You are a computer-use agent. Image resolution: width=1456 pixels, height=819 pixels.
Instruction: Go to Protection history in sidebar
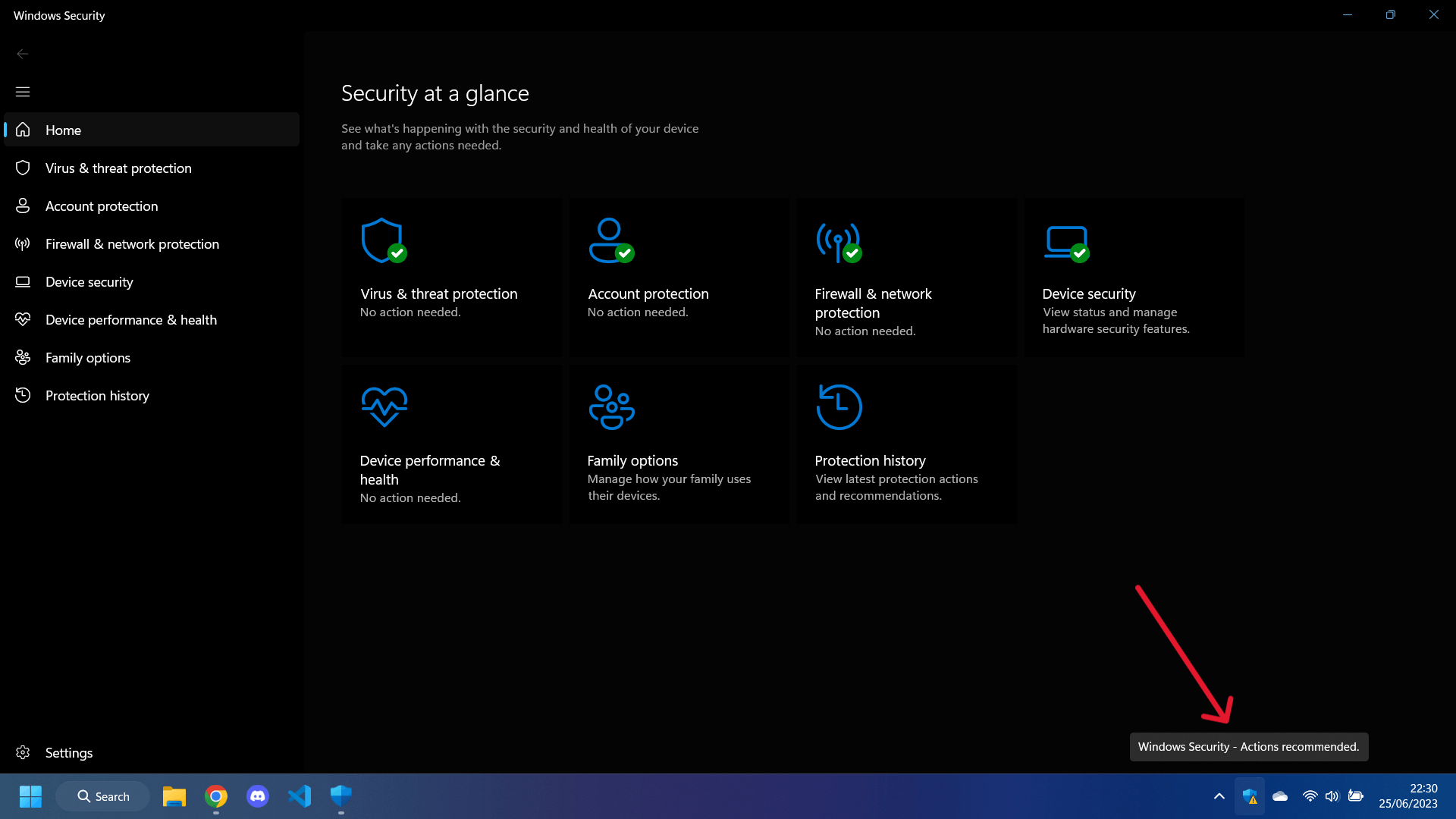tap(97, 396)
